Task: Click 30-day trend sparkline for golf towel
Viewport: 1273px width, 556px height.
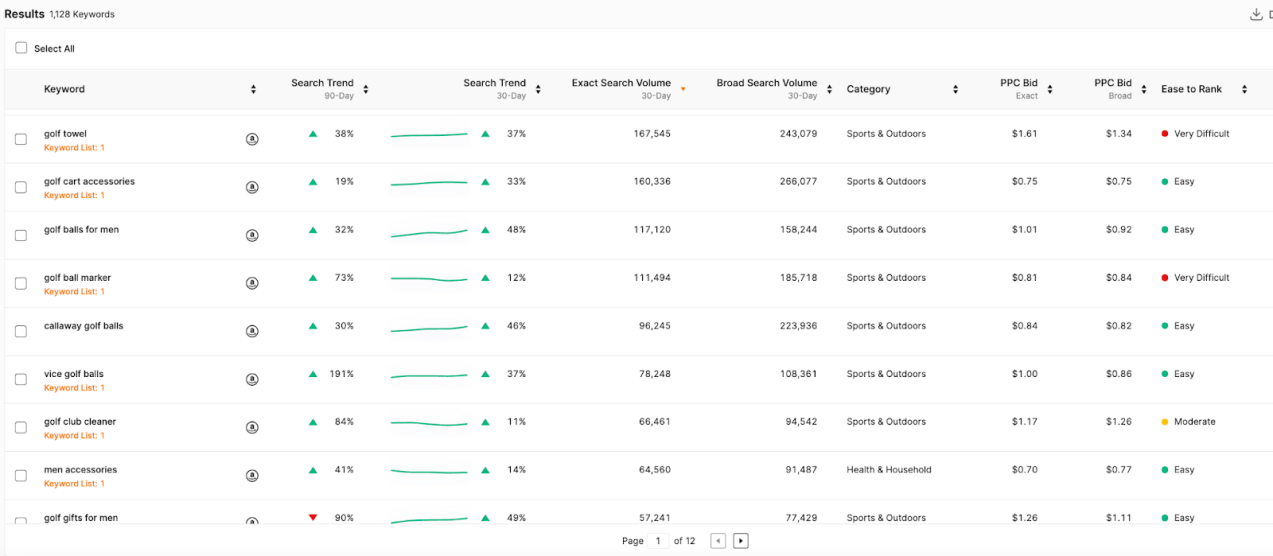Action: 429,134
